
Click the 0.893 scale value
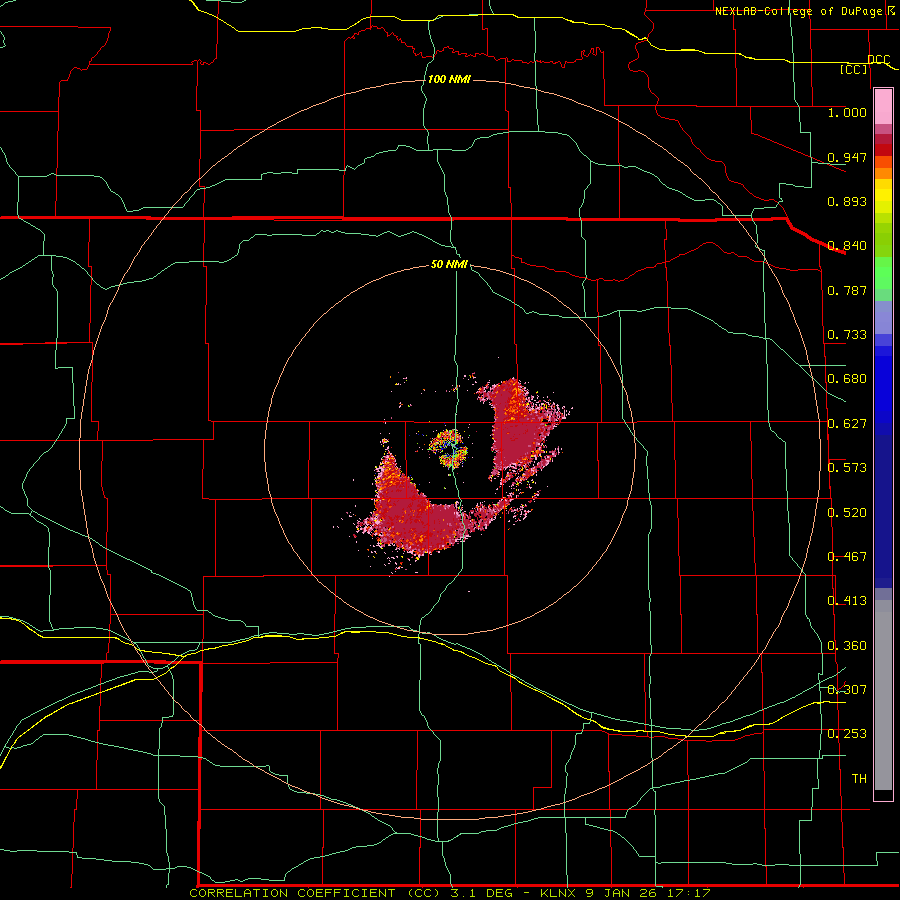pyautogui.click(x=847, y=201)
